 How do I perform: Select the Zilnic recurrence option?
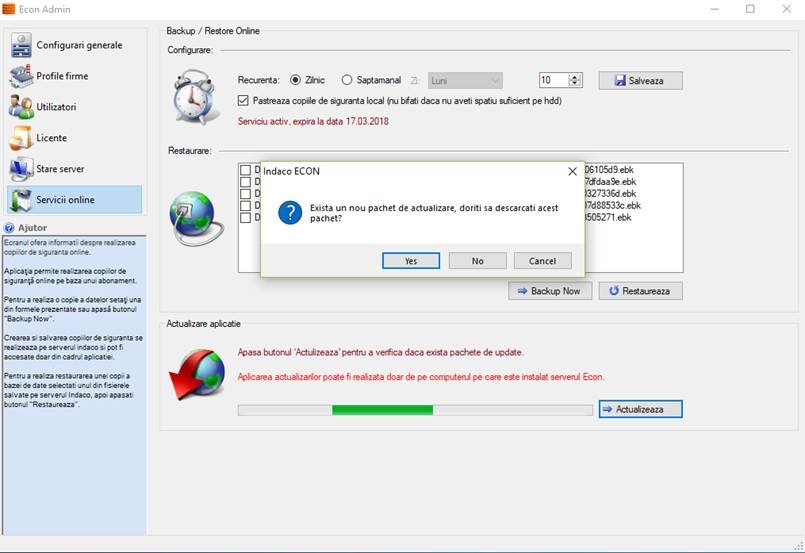[308, 80]
